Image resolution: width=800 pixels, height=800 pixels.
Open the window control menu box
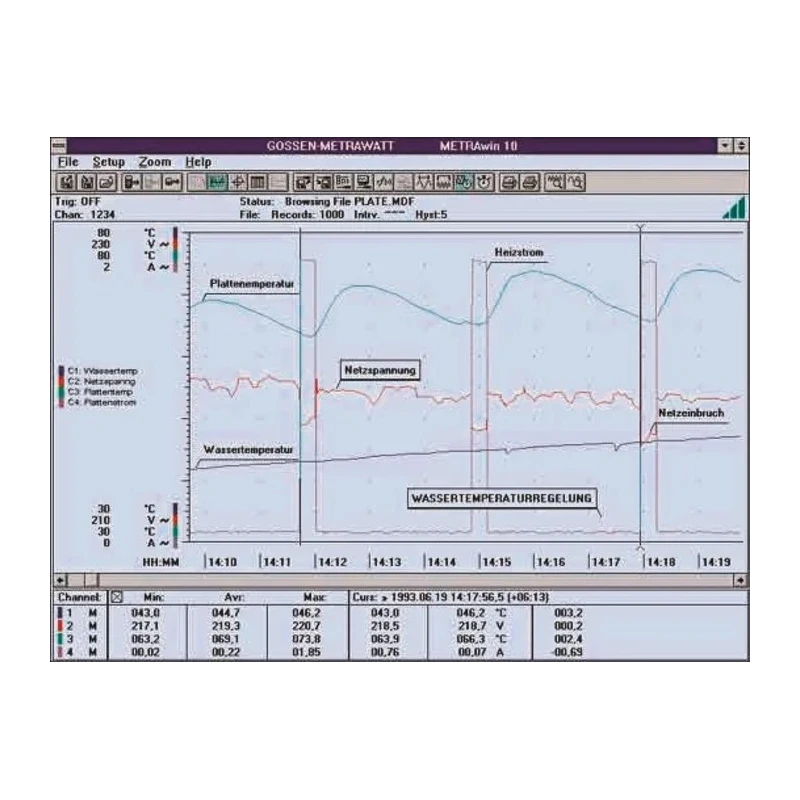pos(60,146)
